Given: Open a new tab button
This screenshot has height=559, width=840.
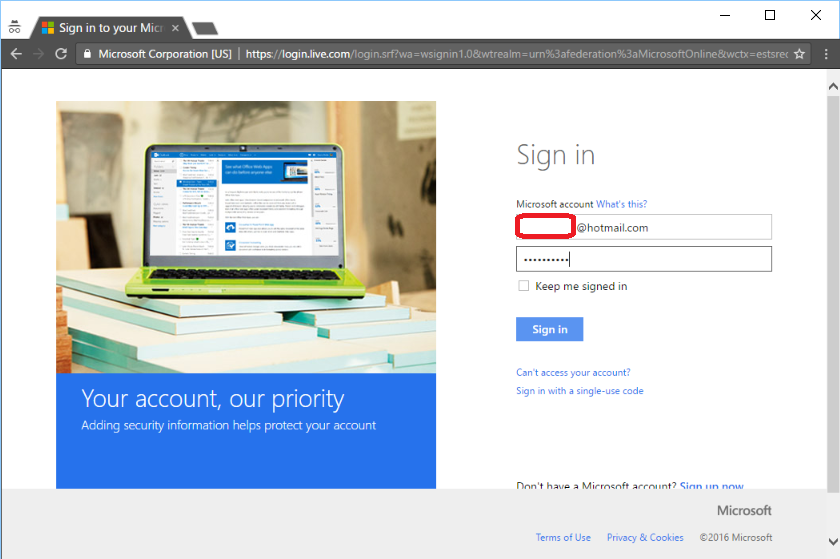Looking at the screenshot, I should pyautogui.click(x=205, y=28).
